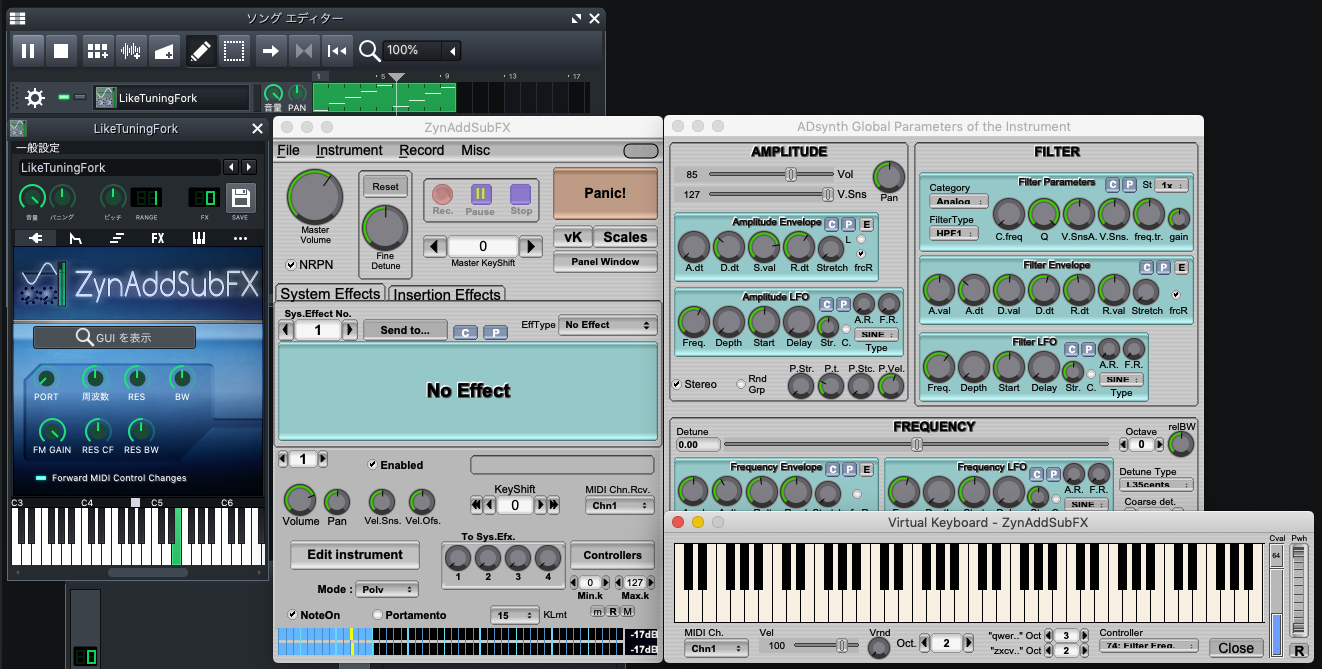Open the Misc menu in ZynAddSubFX
Screen dimensions: 1322x669
475,150
